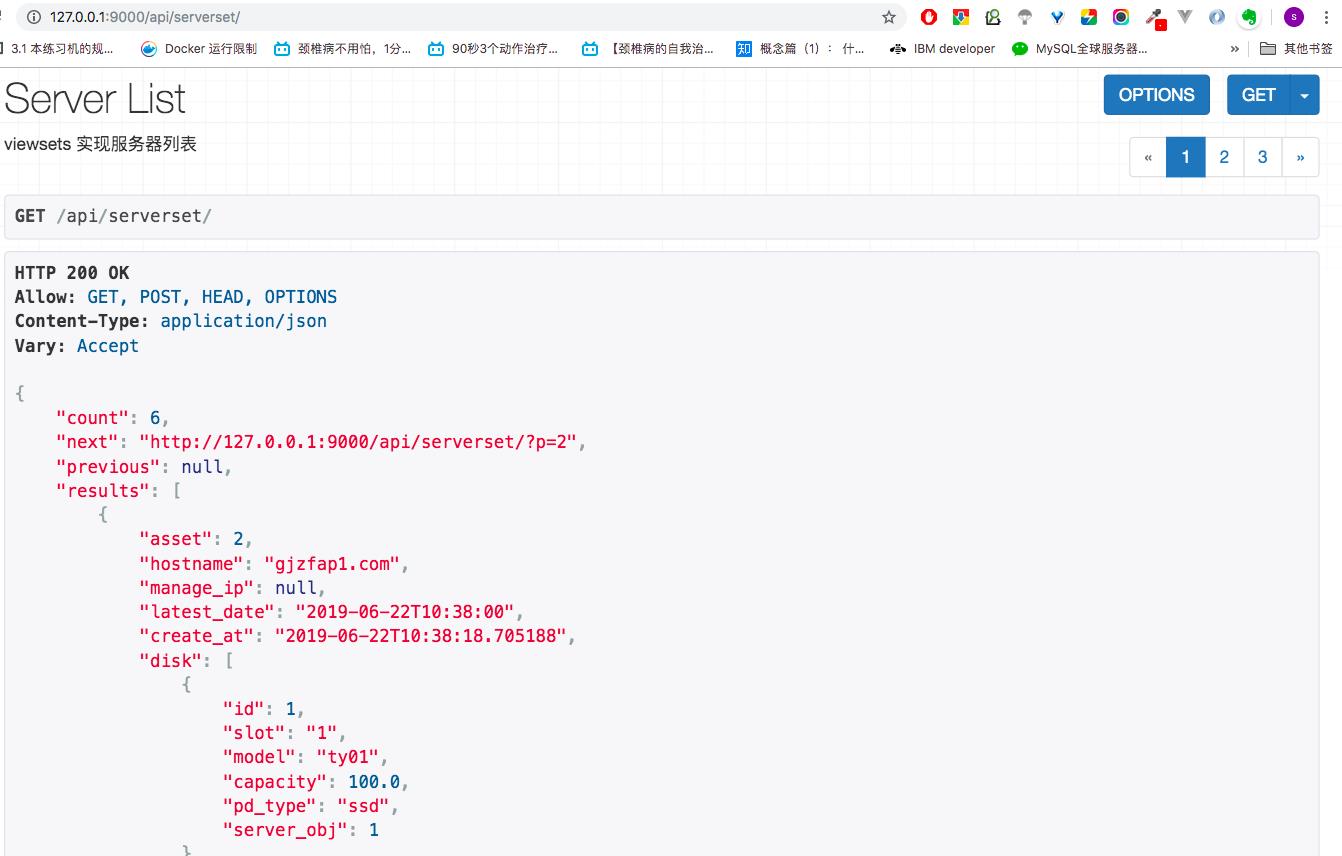This screenshot has height=856, width=1342.
Task: Open the purple profile avatar menu
Action: tap(1294, 17)
